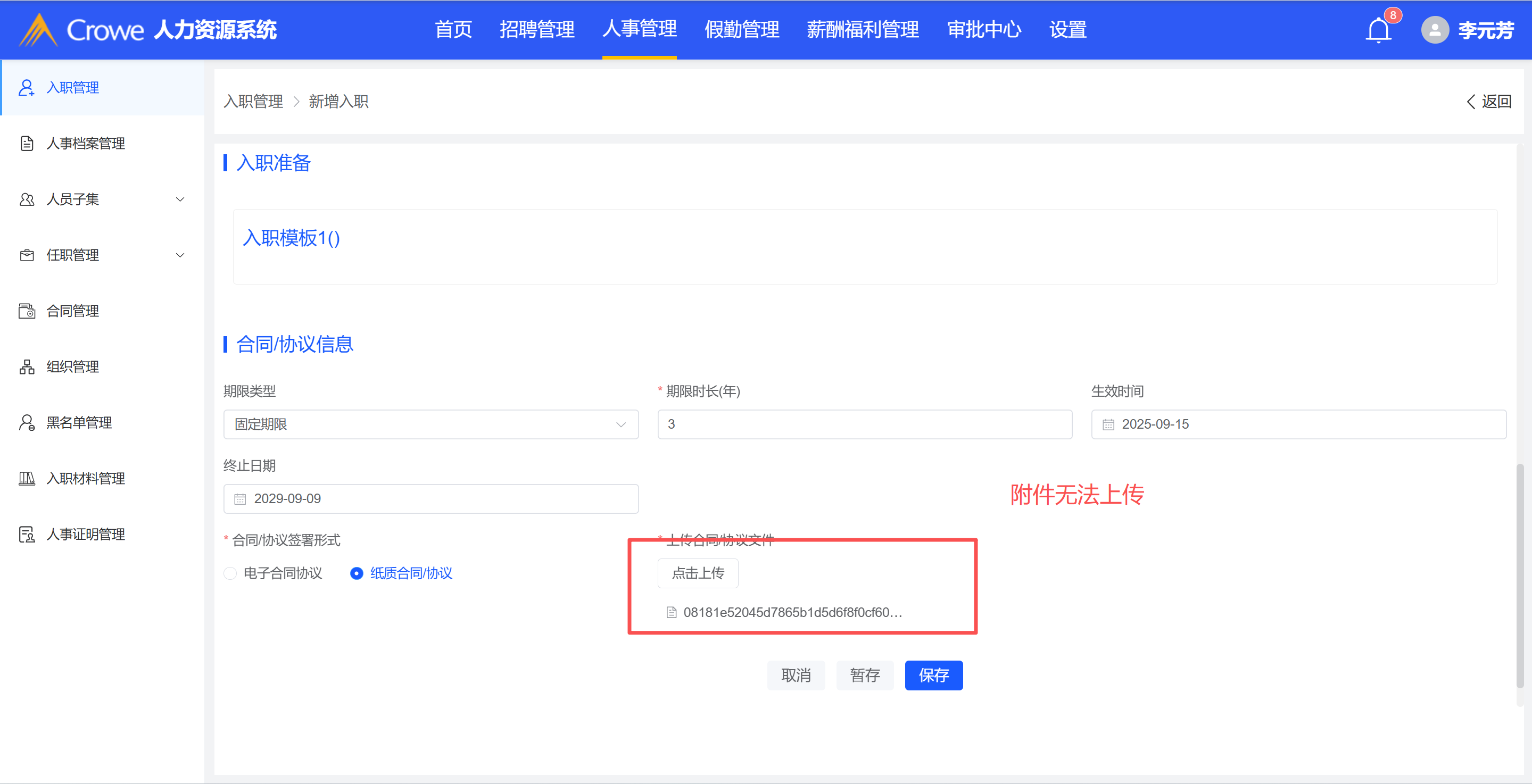Viewport: 1532px width, 784px height.
Task: Expand 任职管理 sidebar submenu
Action: (x=180, y=255)
